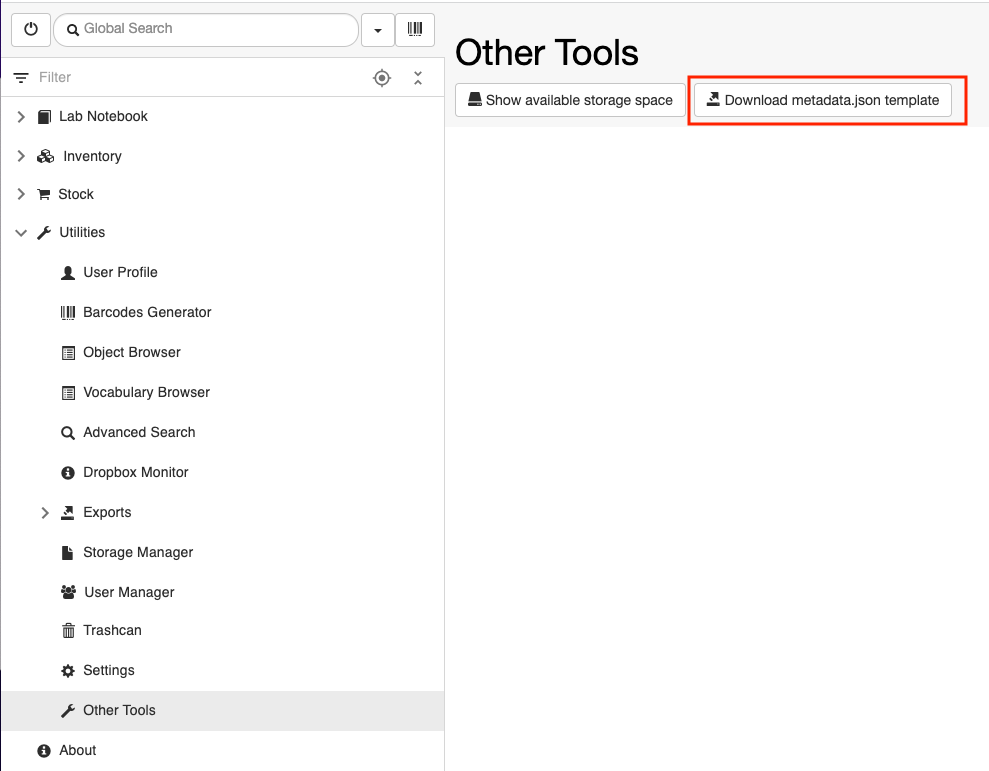Viewport: 989px width, 771px height.
Task: Focus the Global Search input field
Action: (x=206, y=29)
